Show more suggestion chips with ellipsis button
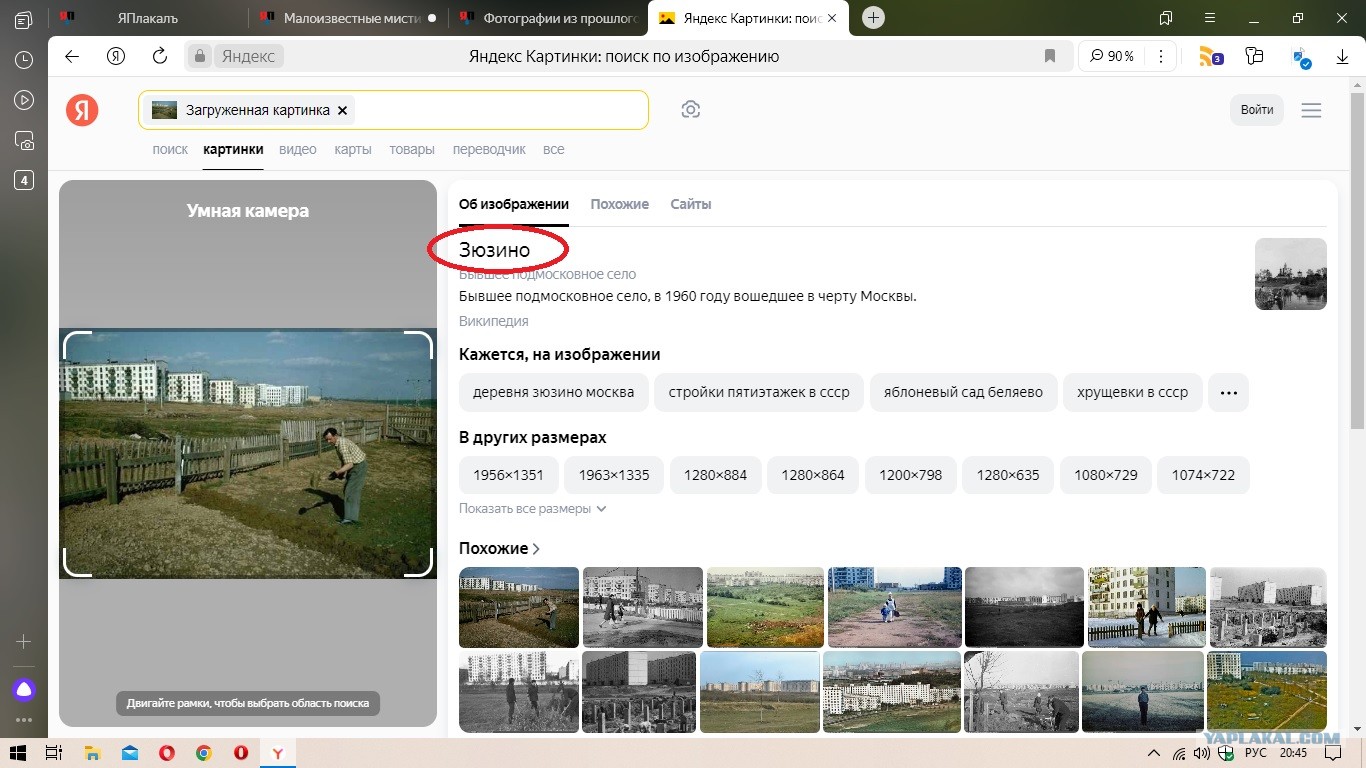 click(1228, 392)
